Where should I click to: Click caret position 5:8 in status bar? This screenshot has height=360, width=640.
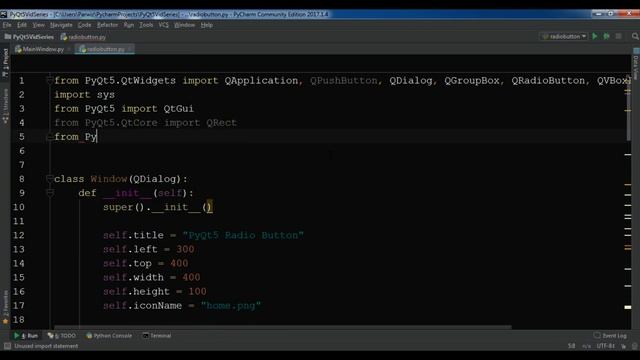point(571,346)
